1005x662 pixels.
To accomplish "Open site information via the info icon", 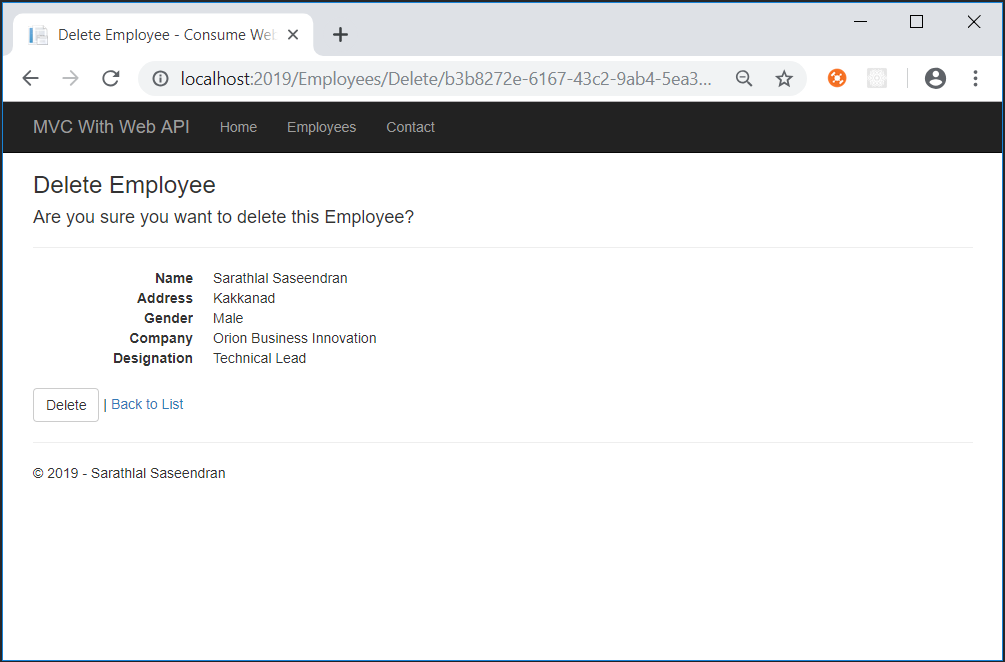I will pyautogui.click(x=160, y=78).
